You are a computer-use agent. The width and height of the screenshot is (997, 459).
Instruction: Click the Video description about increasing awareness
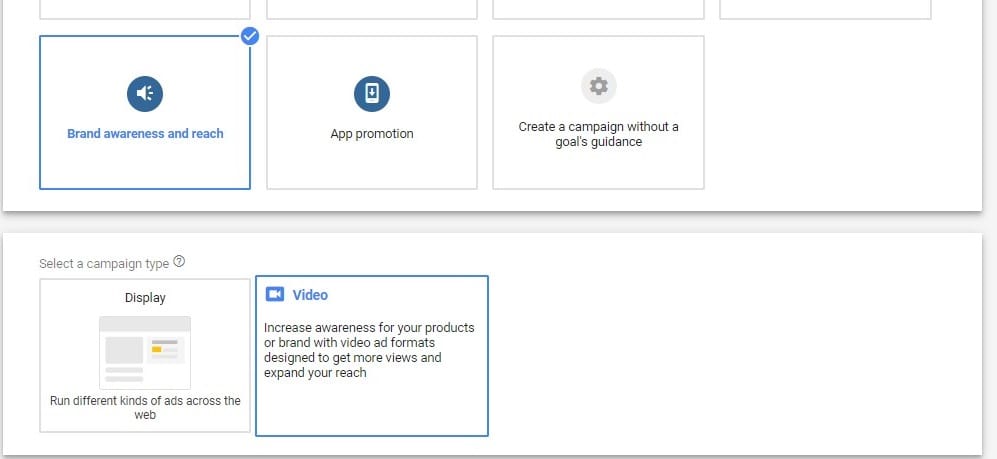[x=369, y=350]
